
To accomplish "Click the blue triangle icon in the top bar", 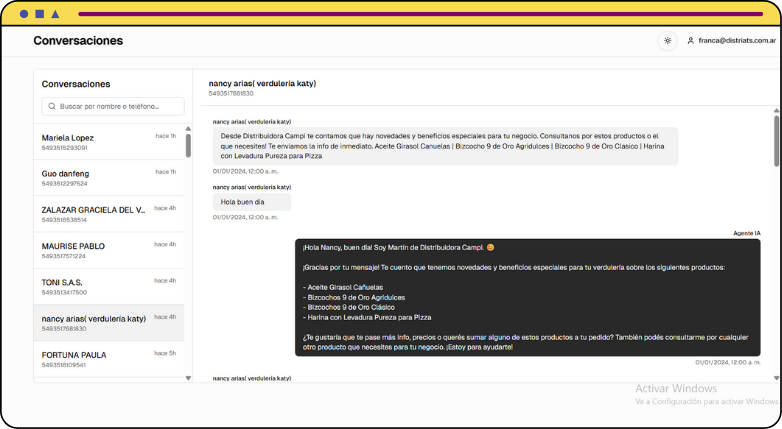I will (x=55, y=14).
